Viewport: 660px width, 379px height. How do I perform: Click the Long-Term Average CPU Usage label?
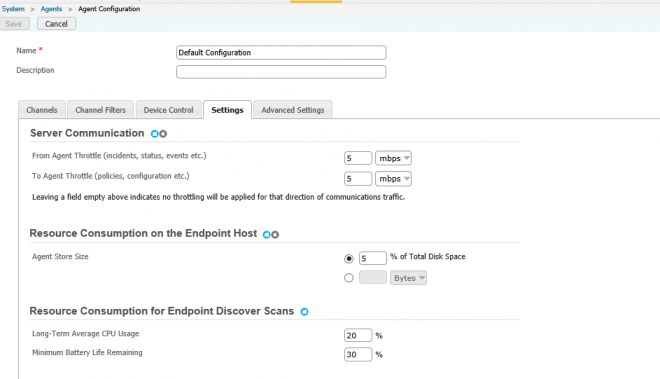point(85,334)
